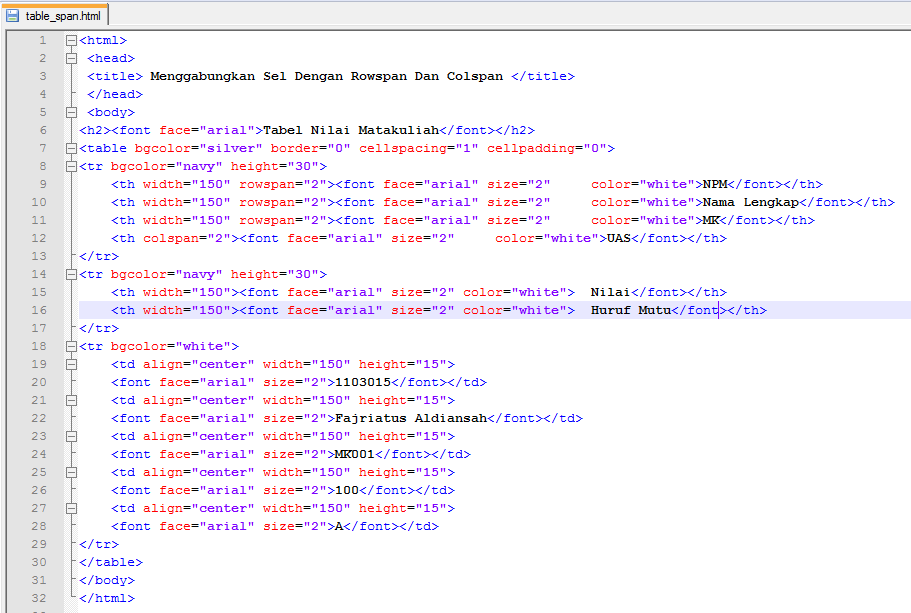Screen dimensions: 911x613
Task: Collapse the <body> section fold
Action: coord(70,112)
